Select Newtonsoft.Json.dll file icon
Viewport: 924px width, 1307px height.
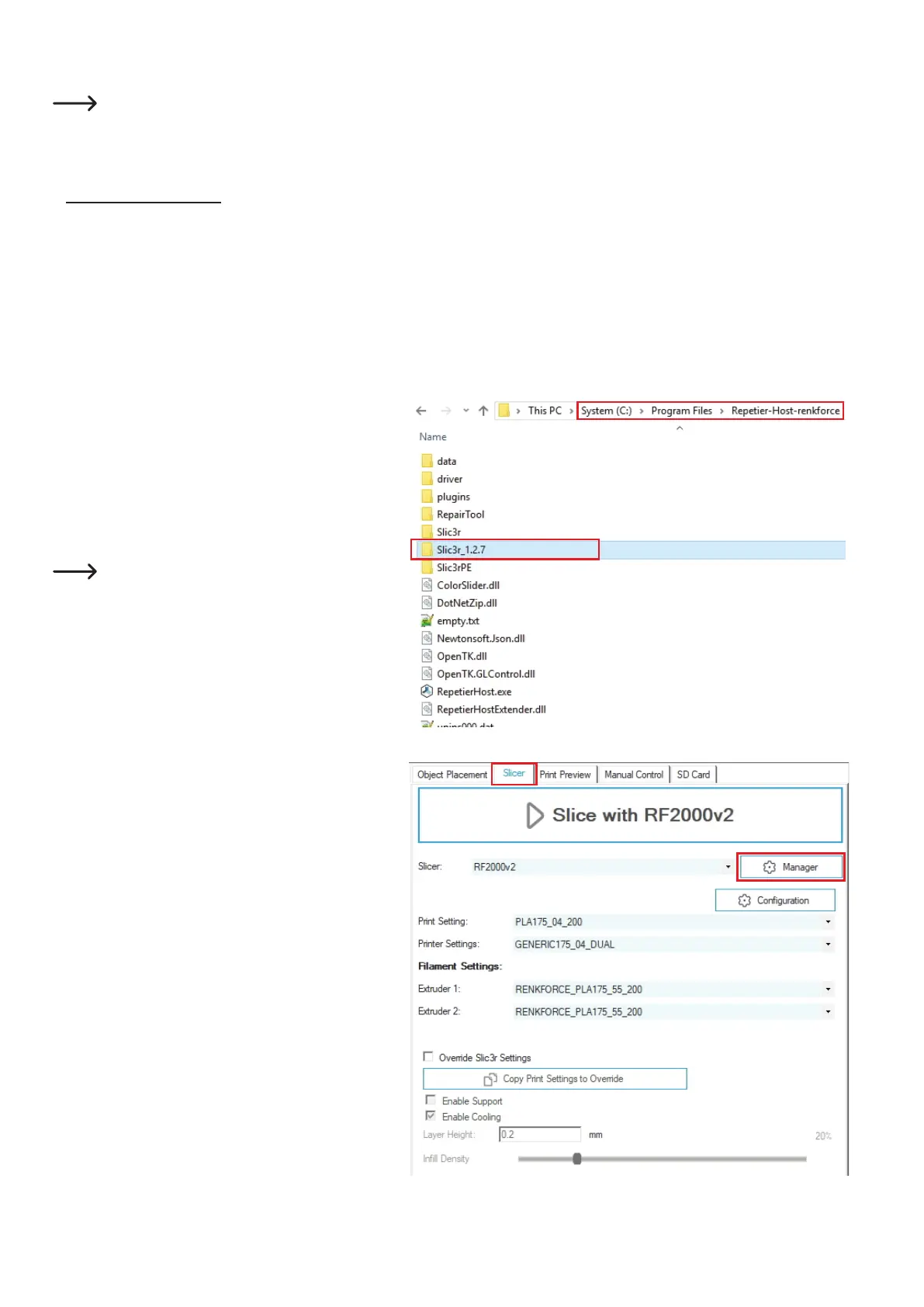point(427,638)
